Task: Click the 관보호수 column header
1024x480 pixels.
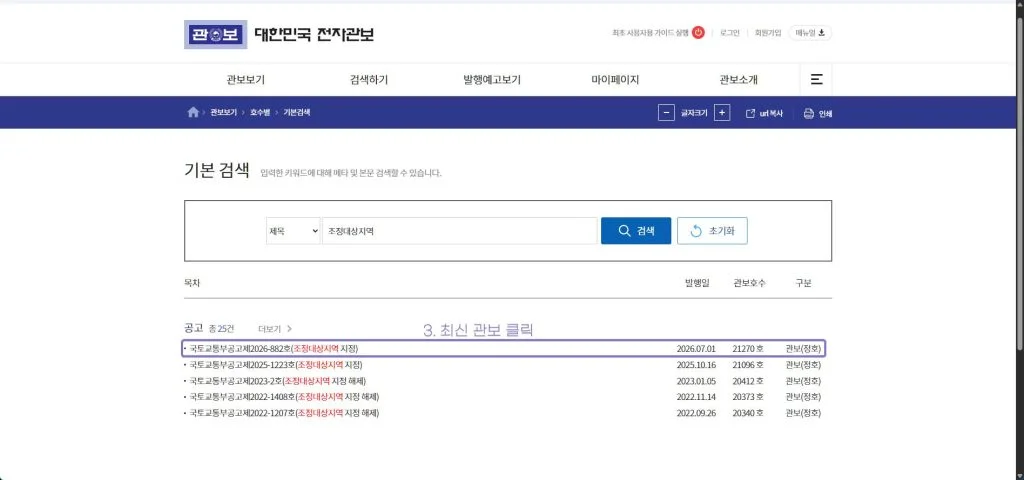Action: tap(749, 283)
